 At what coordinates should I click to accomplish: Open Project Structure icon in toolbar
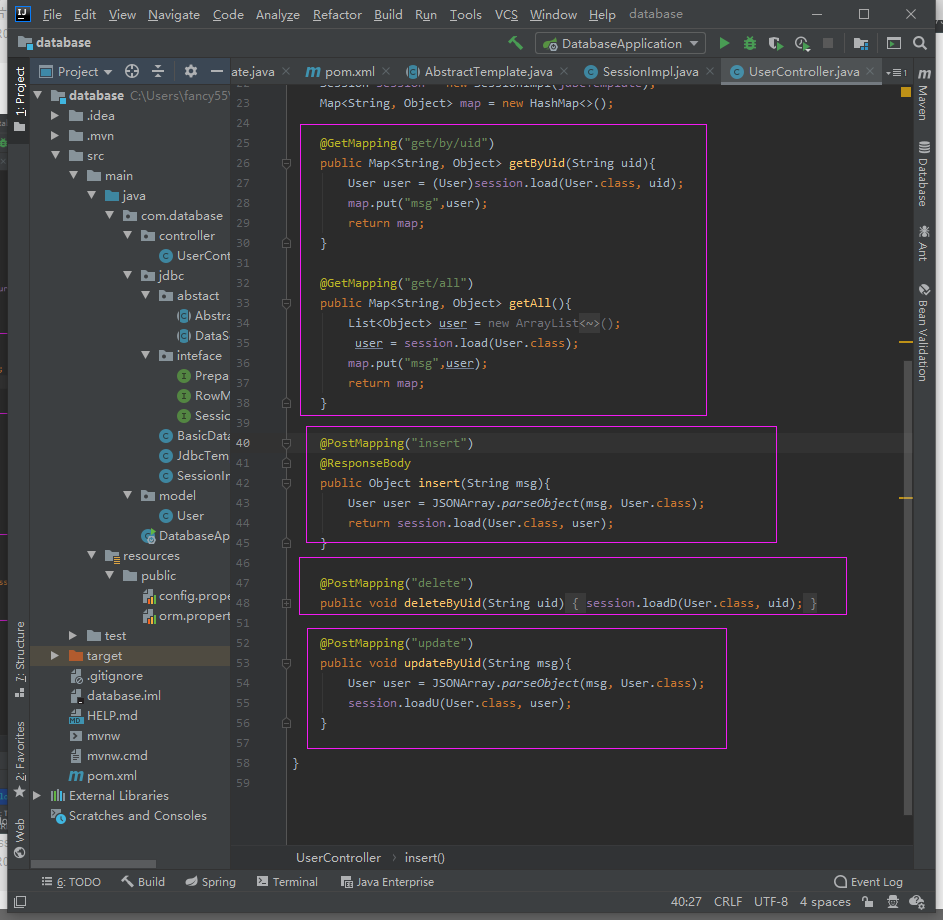861,43
